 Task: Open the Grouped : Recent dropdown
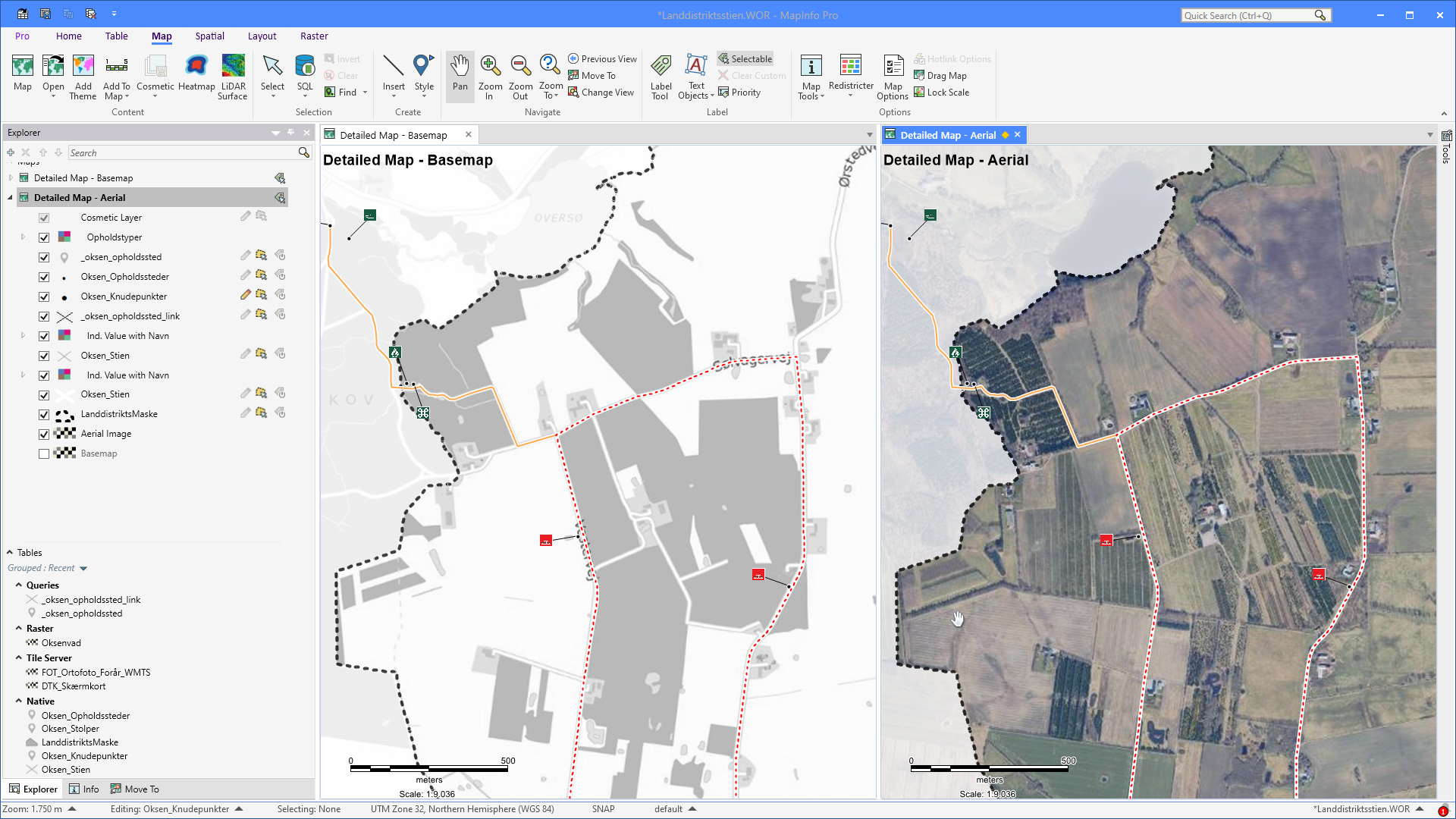point(83,568)
